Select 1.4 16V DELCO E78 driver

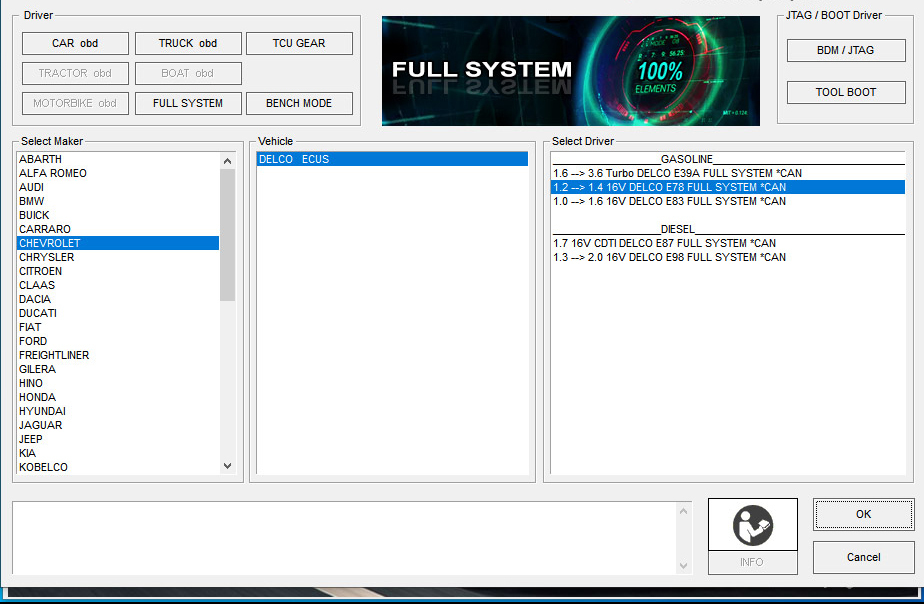coord(728,187)
